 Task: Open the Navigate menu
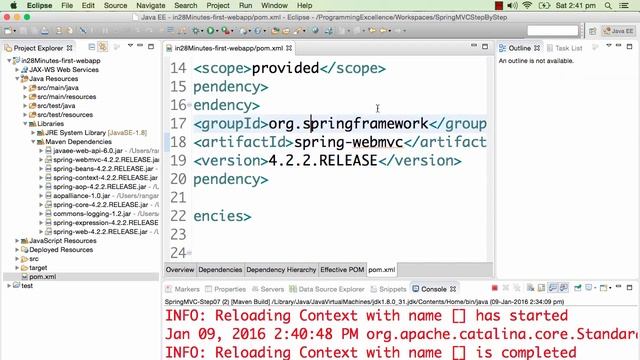[x=151, y=6]
